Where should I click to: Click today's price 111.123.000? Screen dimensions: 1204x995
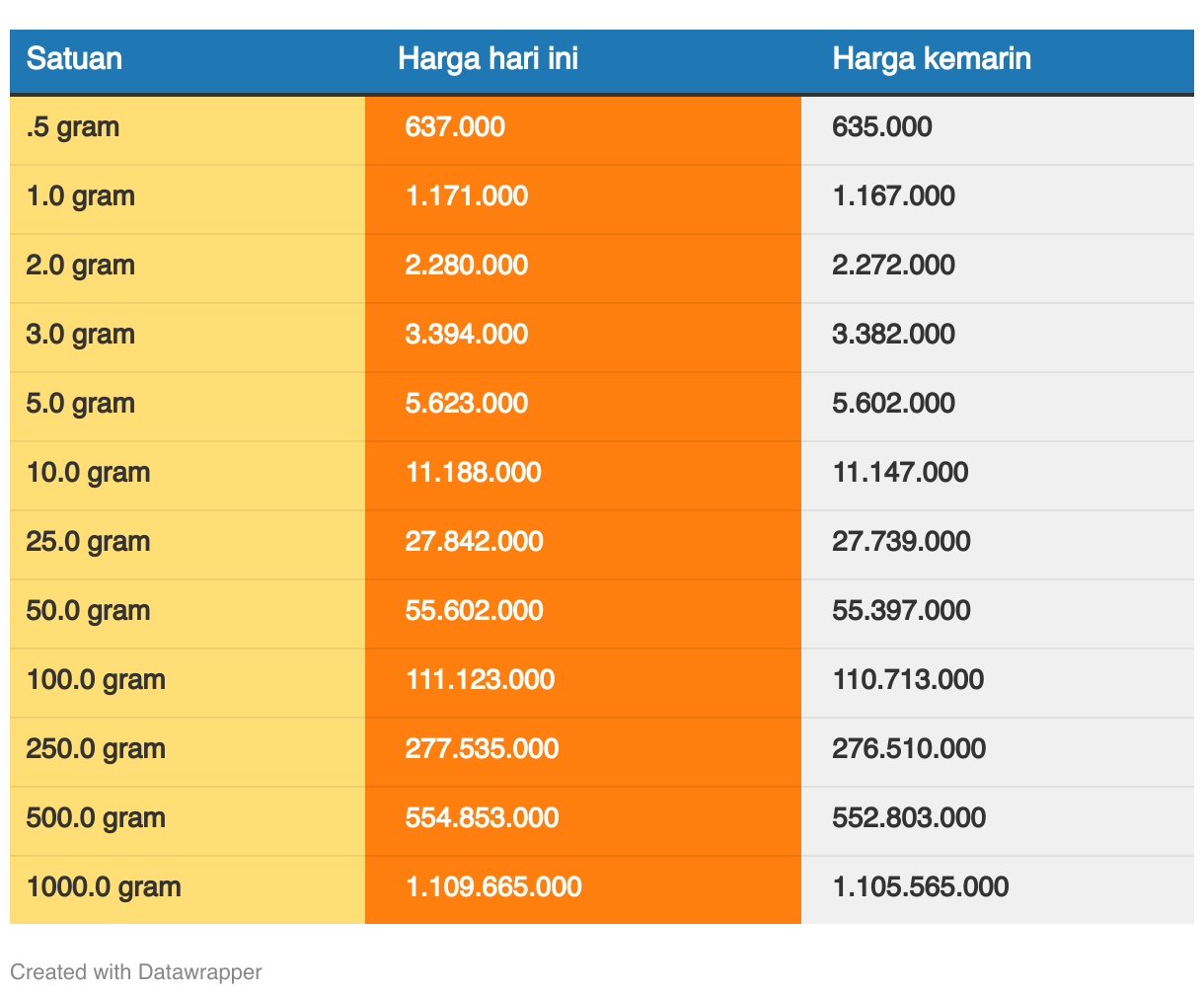480,680
